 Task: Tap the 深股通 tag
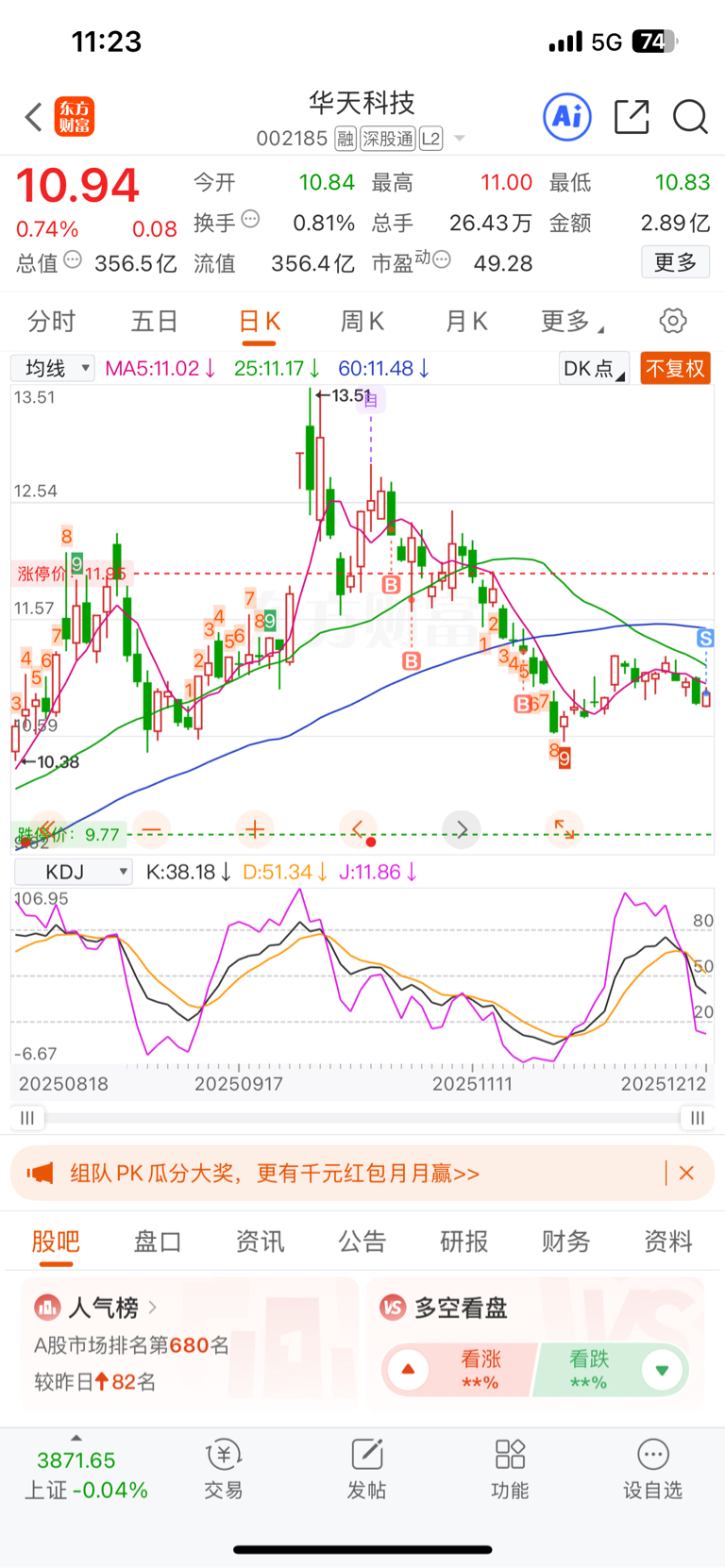click(388, 139)
